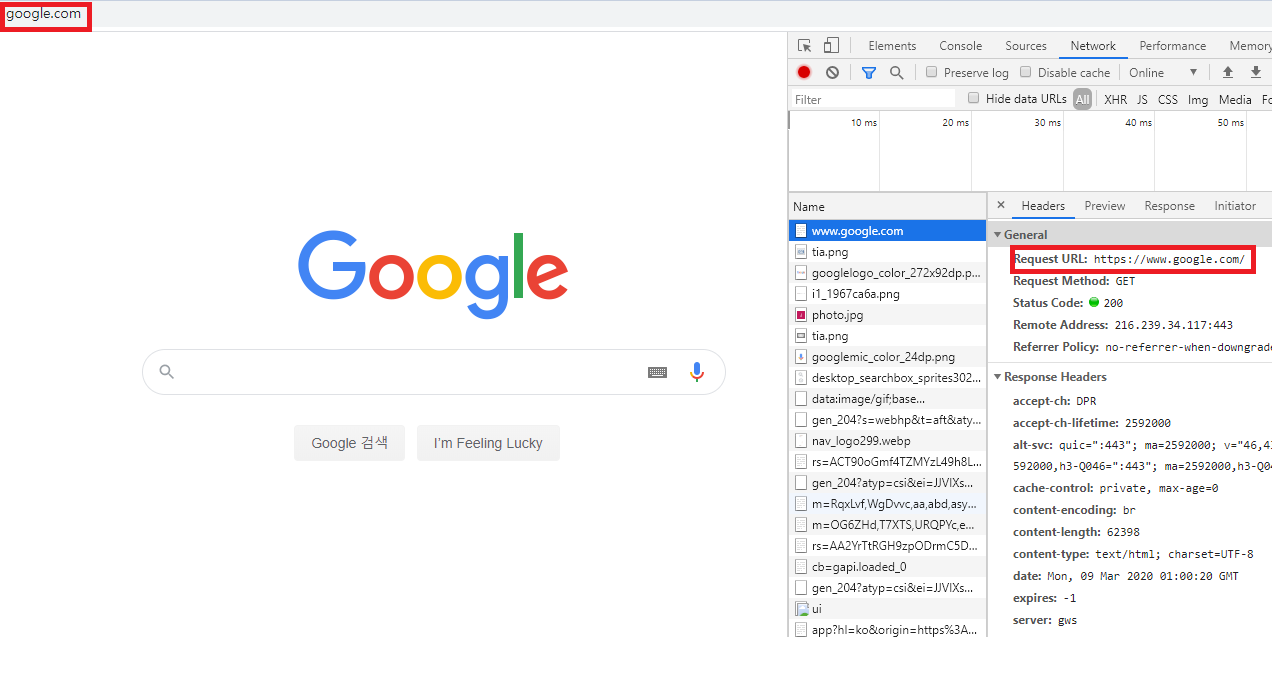1272x694 pixels.
Task: Click the google.com address text
Action: [x=43, y=14]
